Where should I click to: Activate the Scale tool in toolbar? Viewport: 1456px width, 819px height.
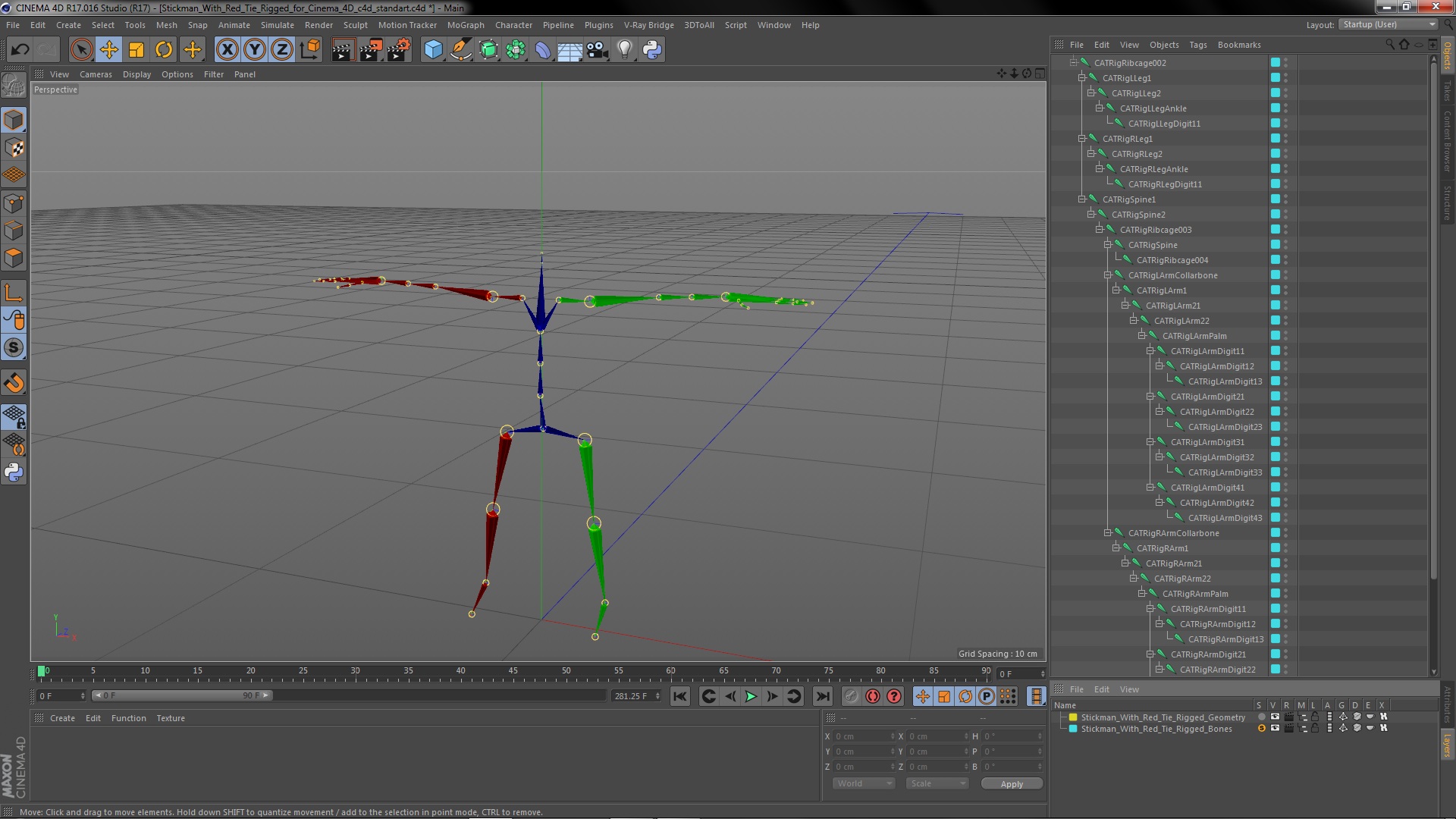point(136,50)
